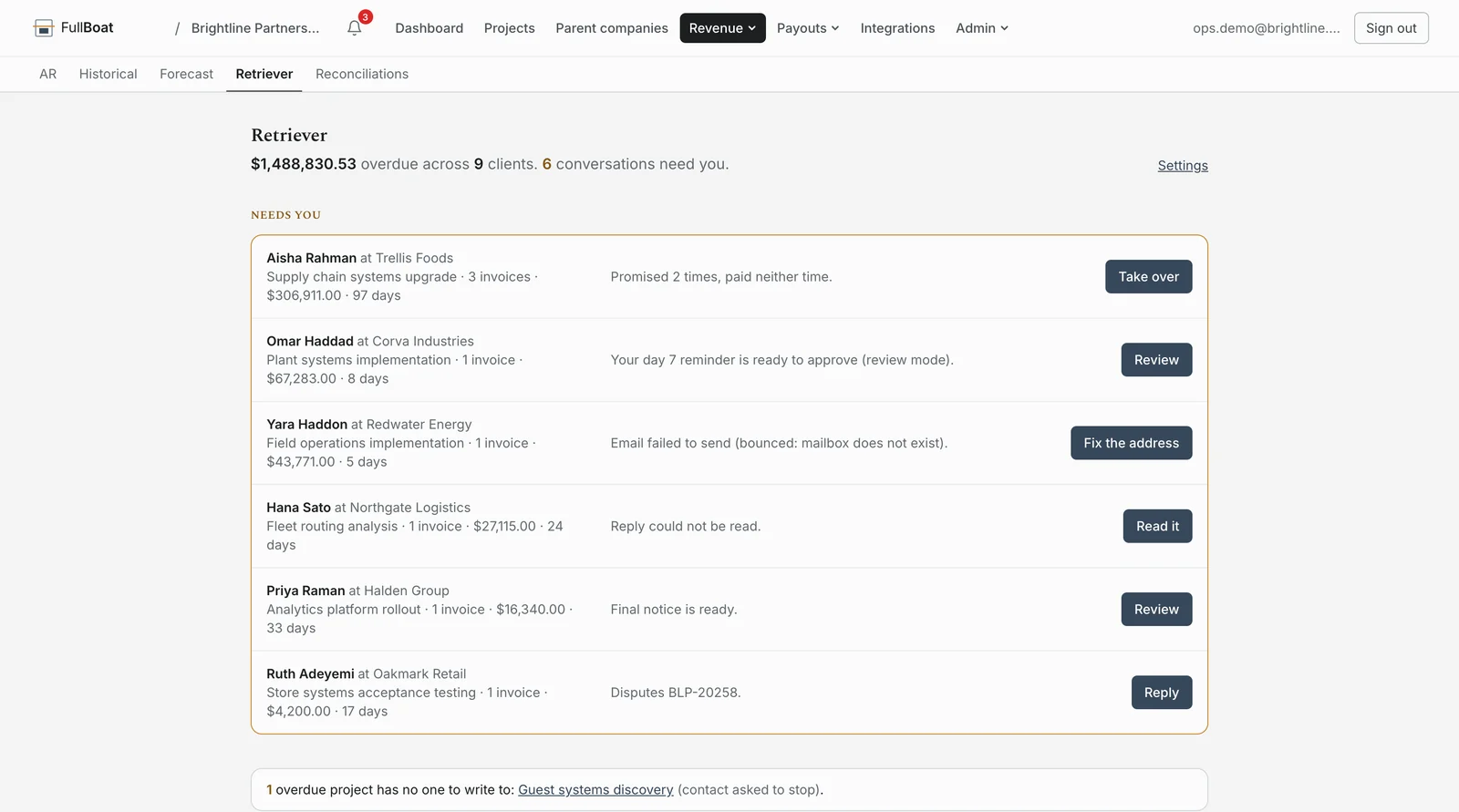Viewport: 1459px width, 812px height.
Task: Expand the Payouts dropdown
Action: pos(808,28)
